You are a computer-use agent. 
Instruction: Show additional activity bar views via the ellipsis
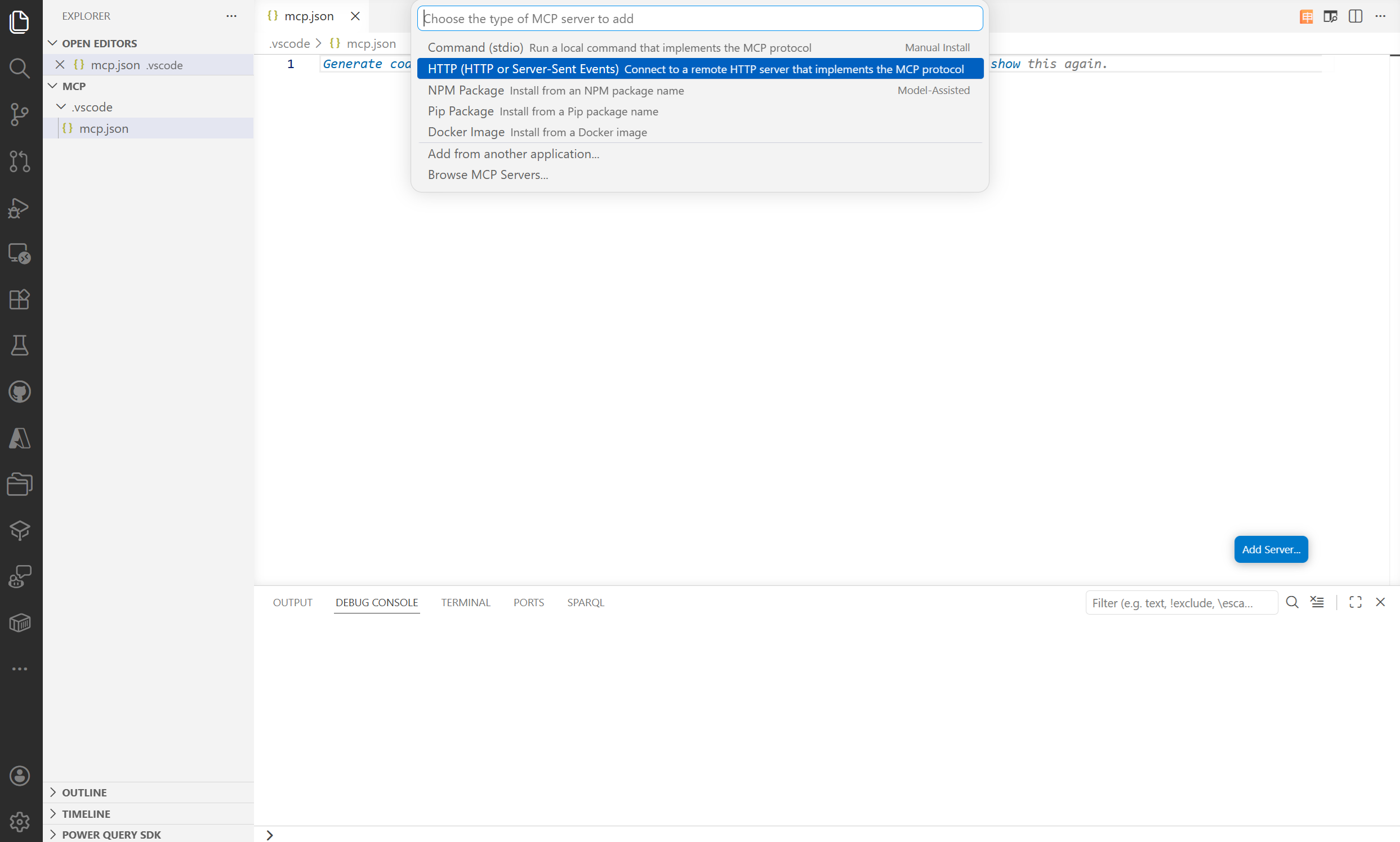pyautogui.click(x=20, y=669)
